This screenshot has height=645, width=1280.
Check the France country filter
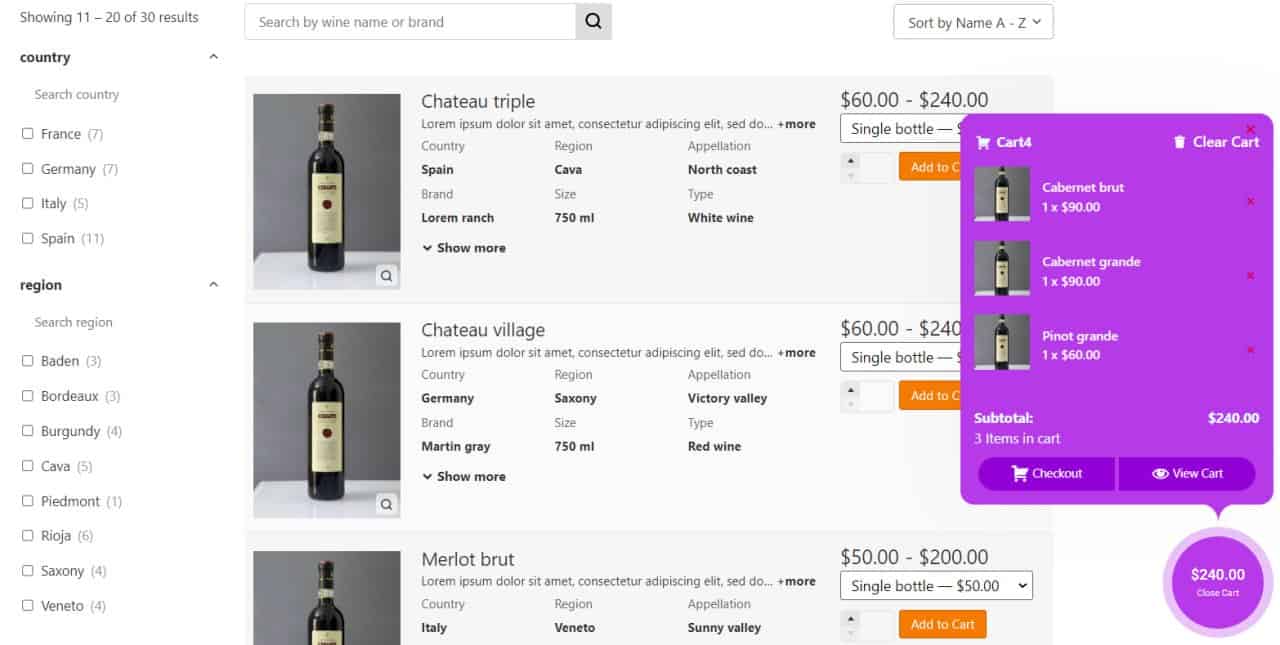point(27,133)
